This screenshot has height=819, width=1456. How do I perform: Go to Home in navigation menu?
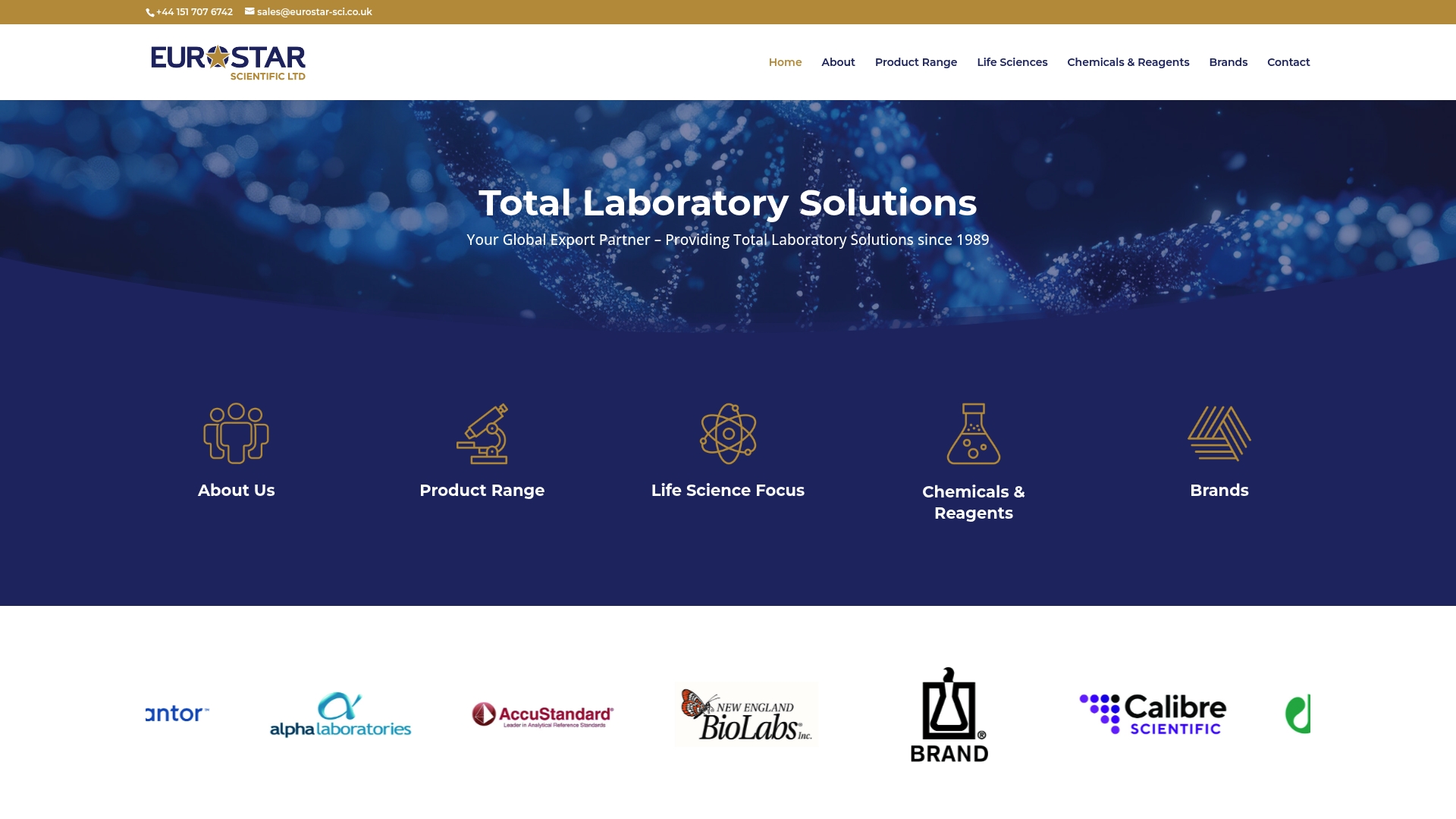(x=785, y=62)
